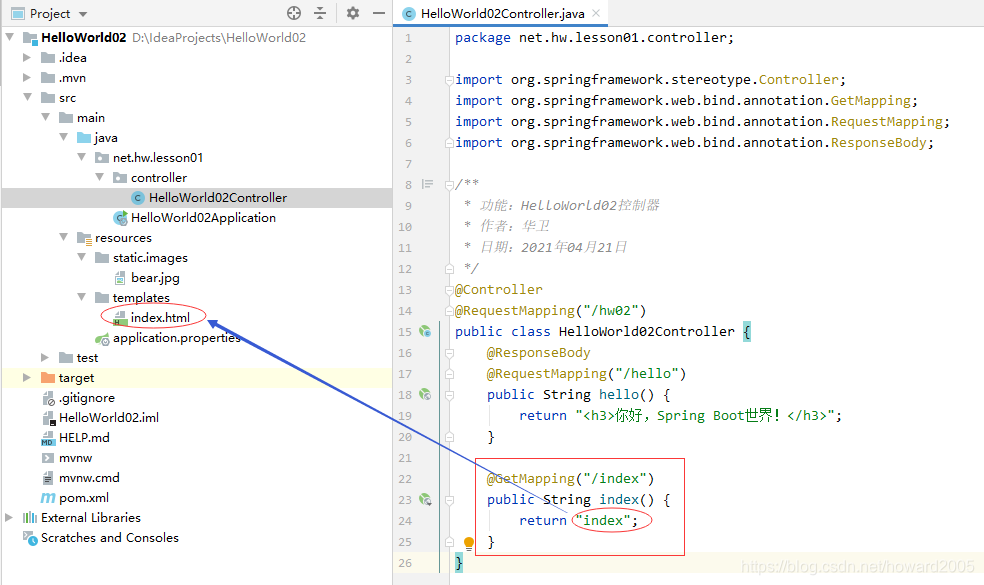This screenshot has width=984, height=585.
Task: Collapse the src folder
Action: [27, 97]
